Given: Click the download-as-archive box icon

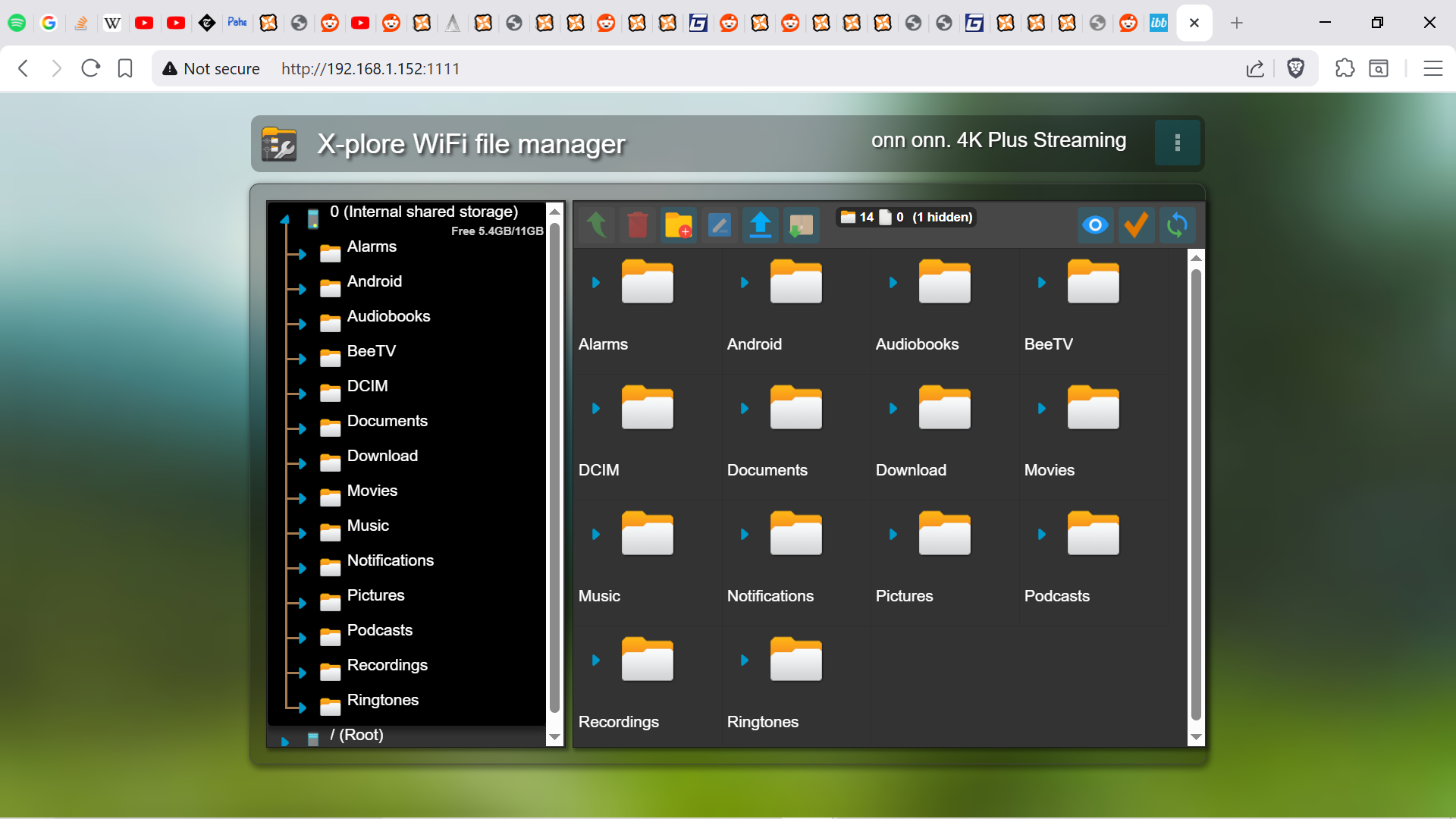Looking at the screenshot, I should pos(802,225).
